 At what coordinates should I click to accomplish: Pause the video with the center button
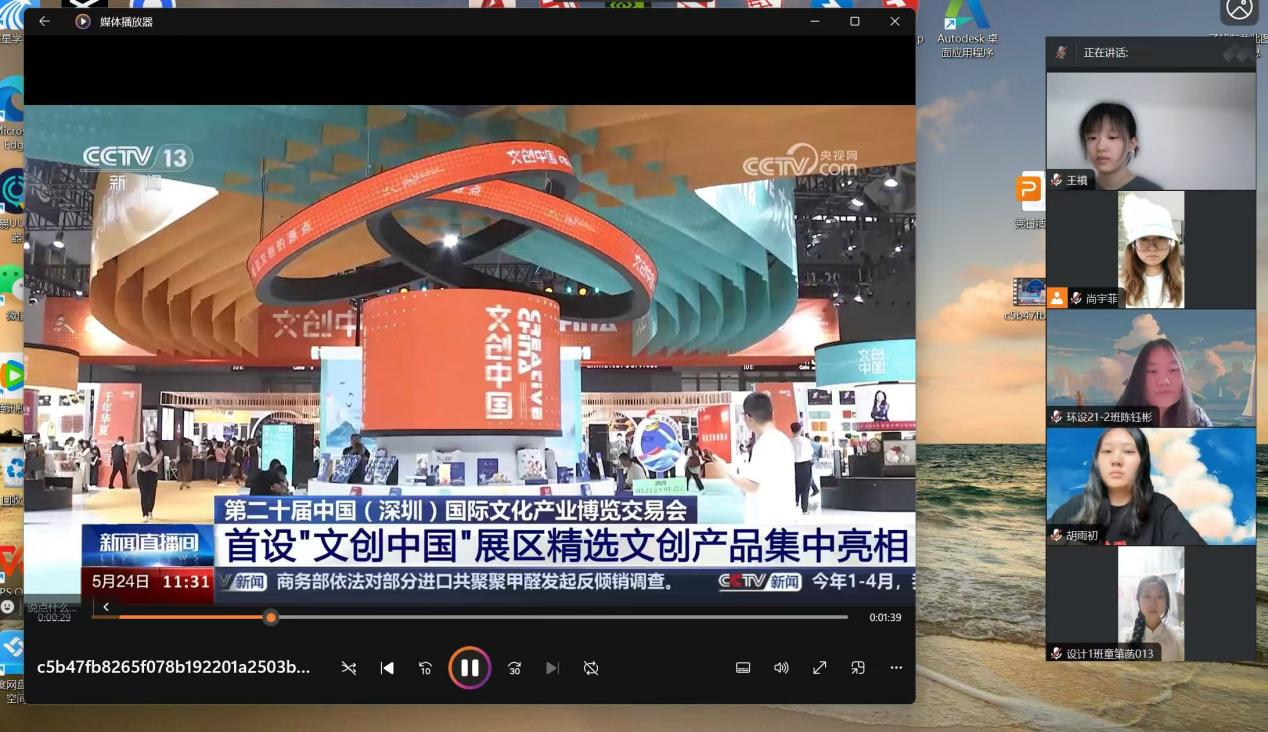(x=469, y=668)
